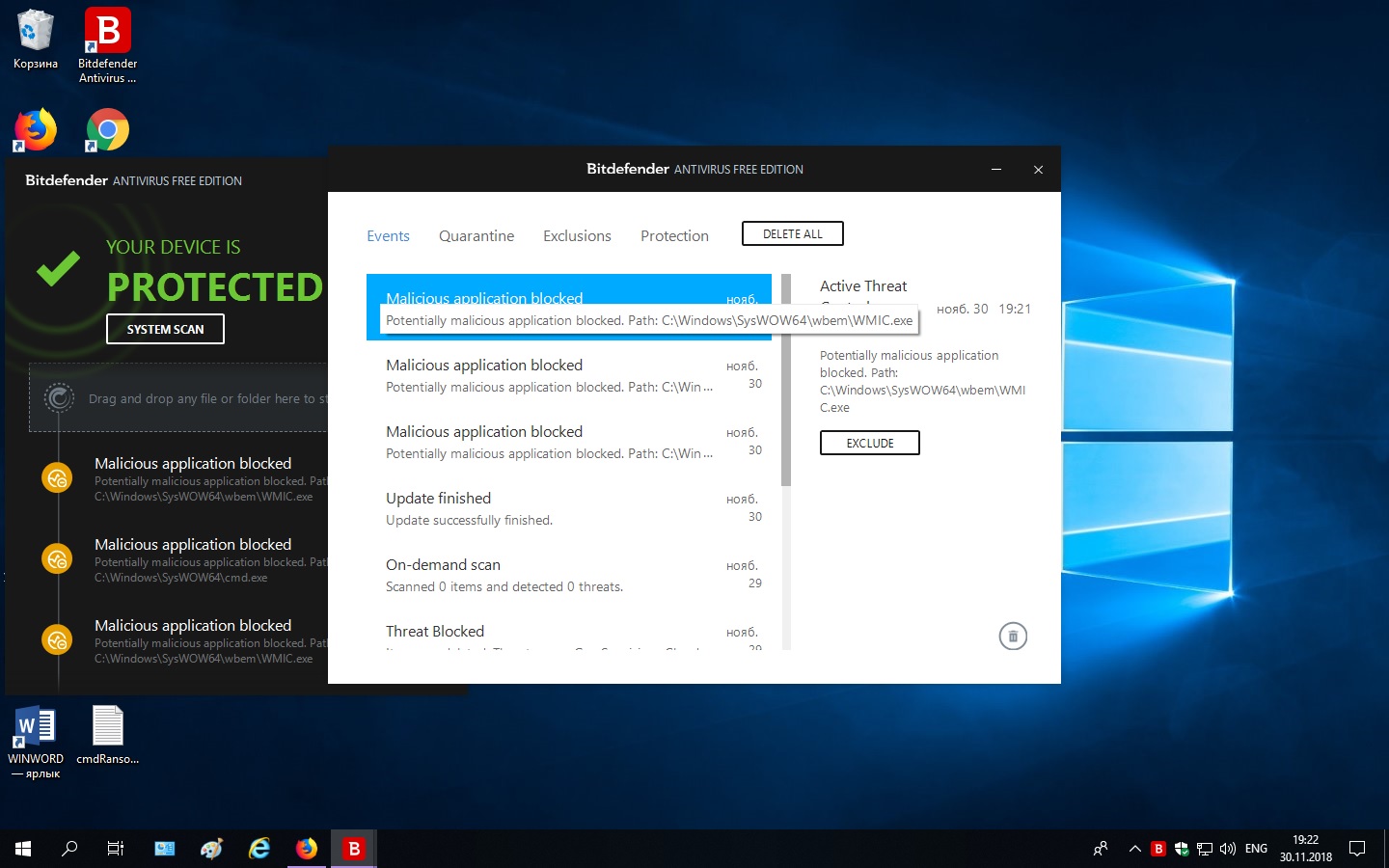
Task: Click the EXCLUDE button
Action: (x=870, y=443)
